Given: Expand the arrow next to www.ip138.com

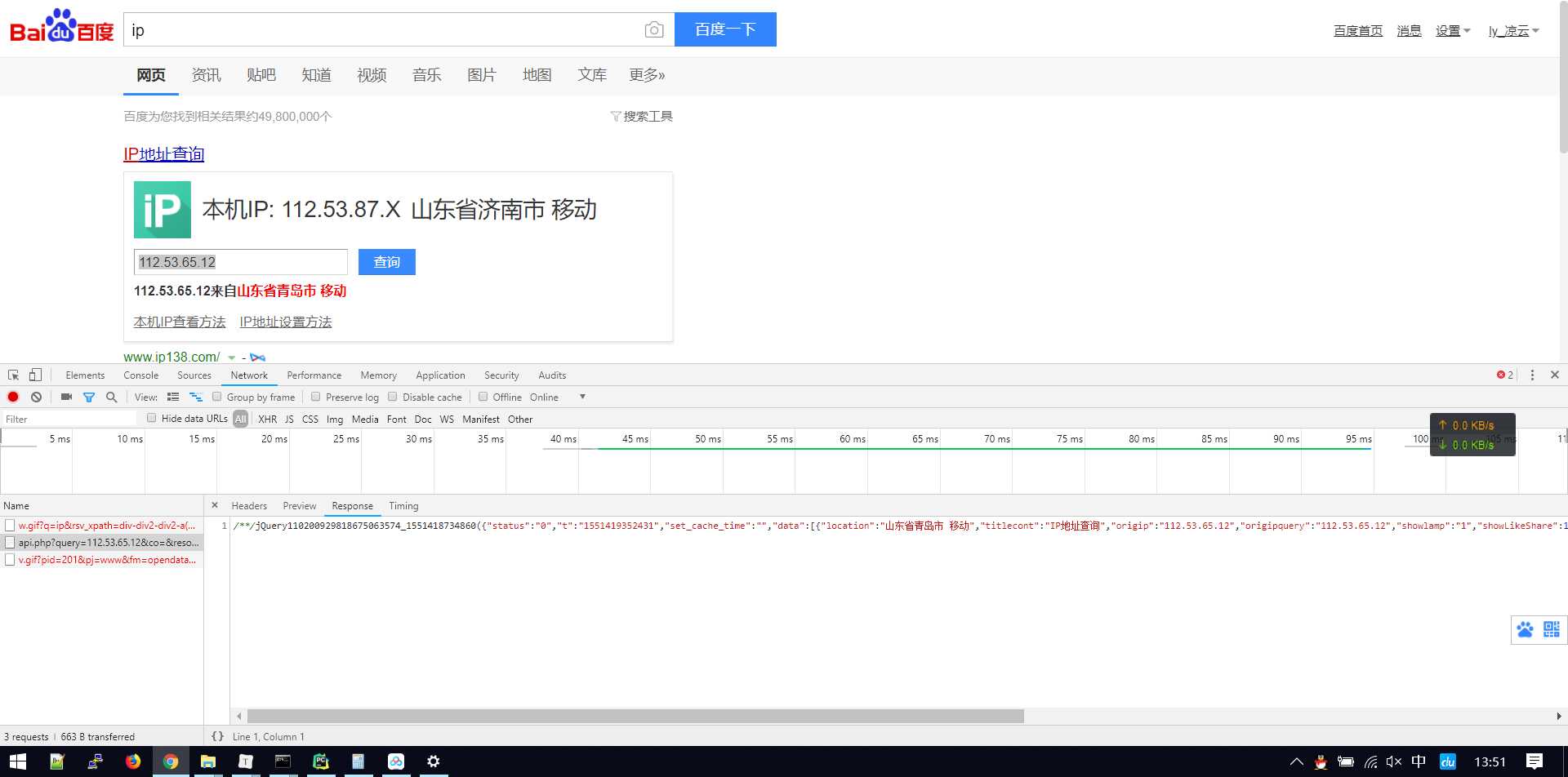Looking at the screenshot, I should pyautogui.click(x=232, y=357).
